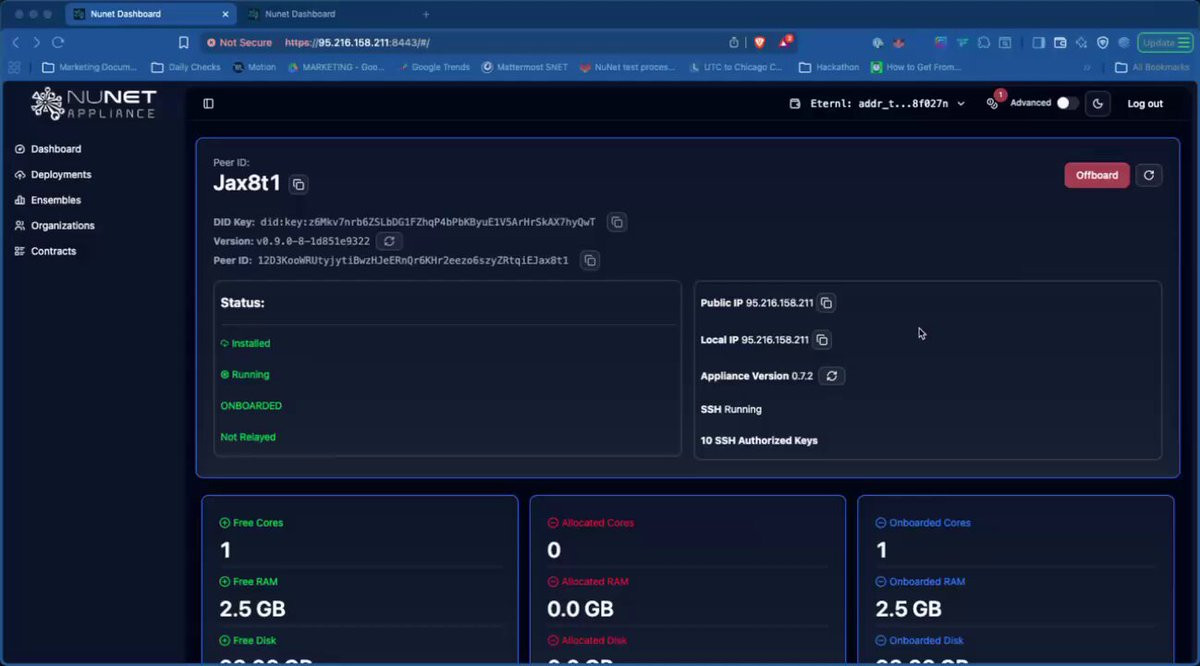Reload the page in the browser
Screen dimensions: 1200x666
pos(58,43)
